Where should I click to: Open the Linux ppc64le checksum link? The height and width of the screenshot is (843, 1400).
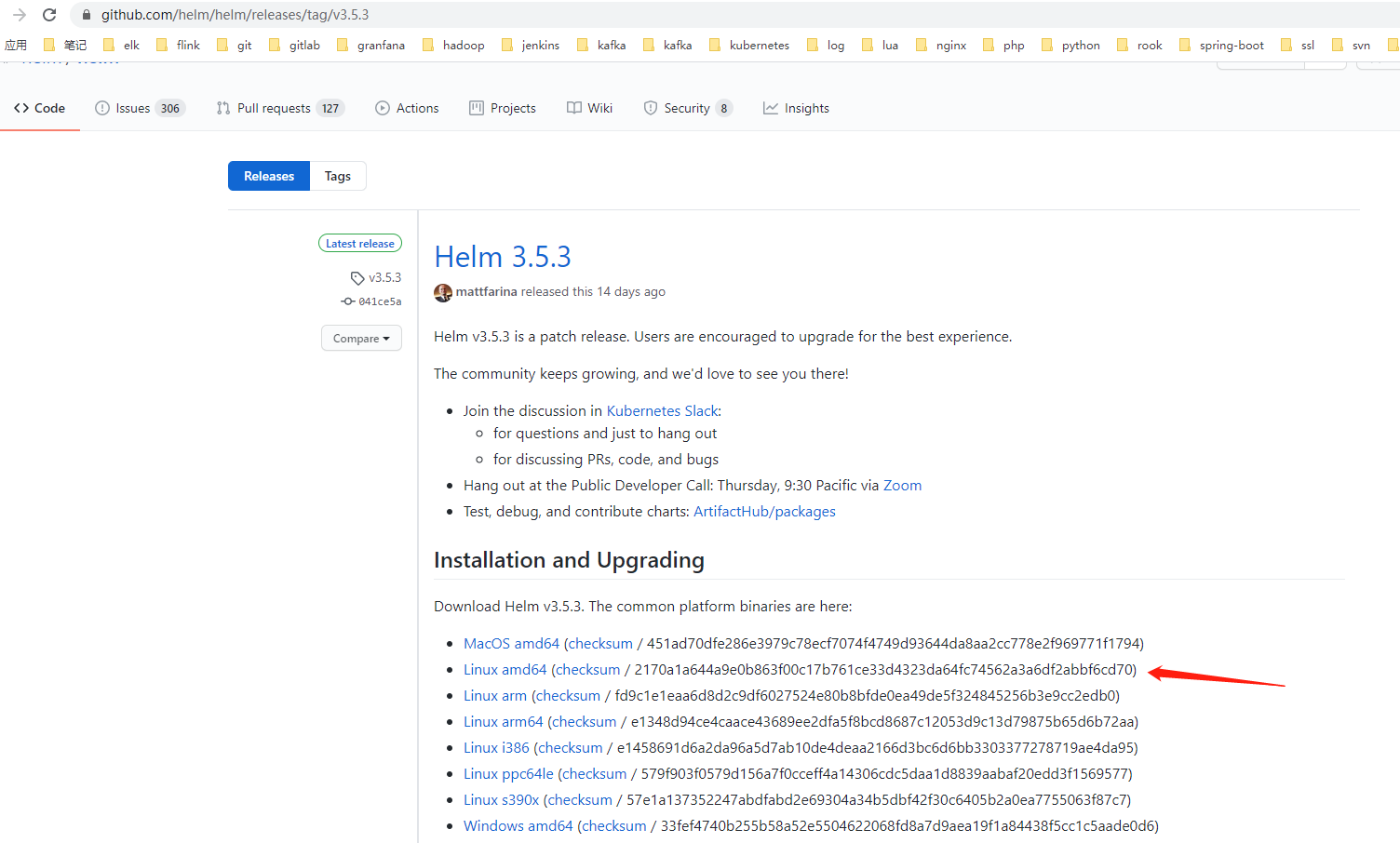[595, 773]
